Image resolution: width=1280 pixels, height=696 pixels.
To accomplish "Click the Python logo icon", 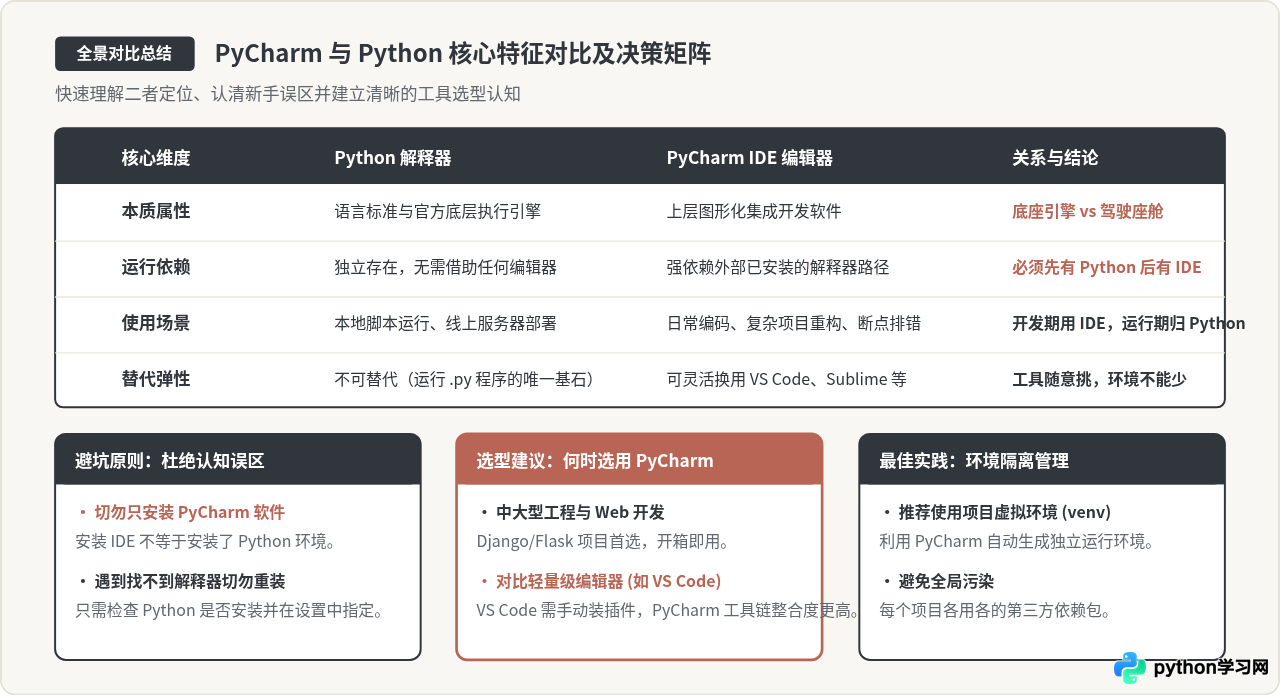I will click(1130, 667).
